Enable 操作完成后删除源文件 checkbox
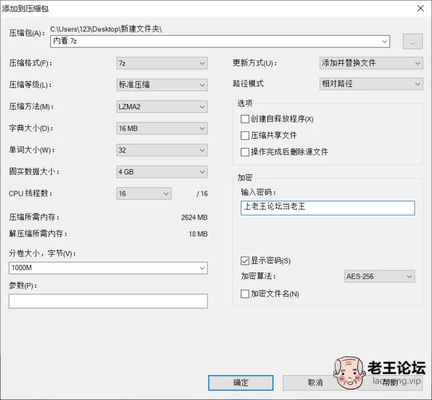 click(245, 152)
